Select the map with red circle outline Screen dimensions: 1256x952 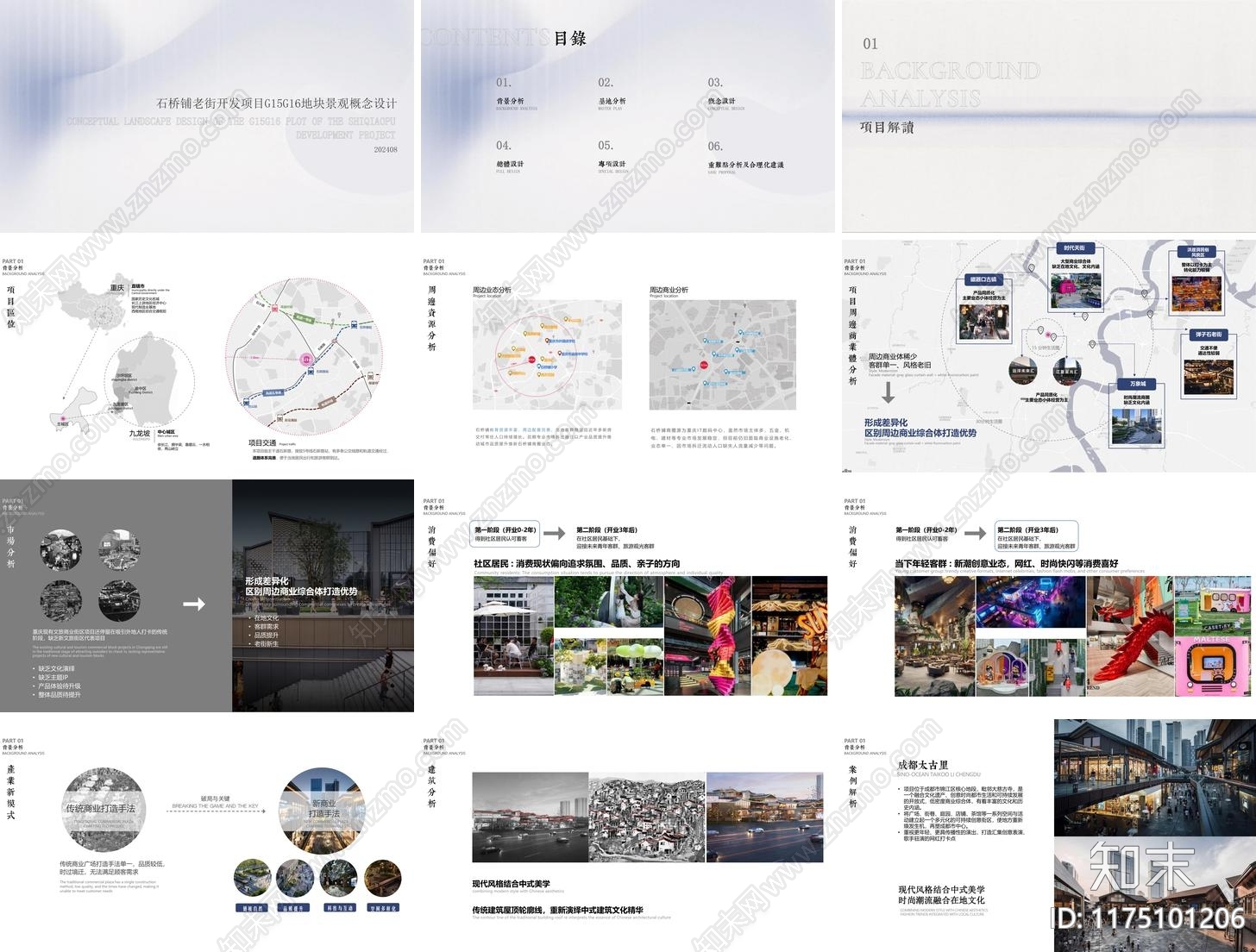547,355
